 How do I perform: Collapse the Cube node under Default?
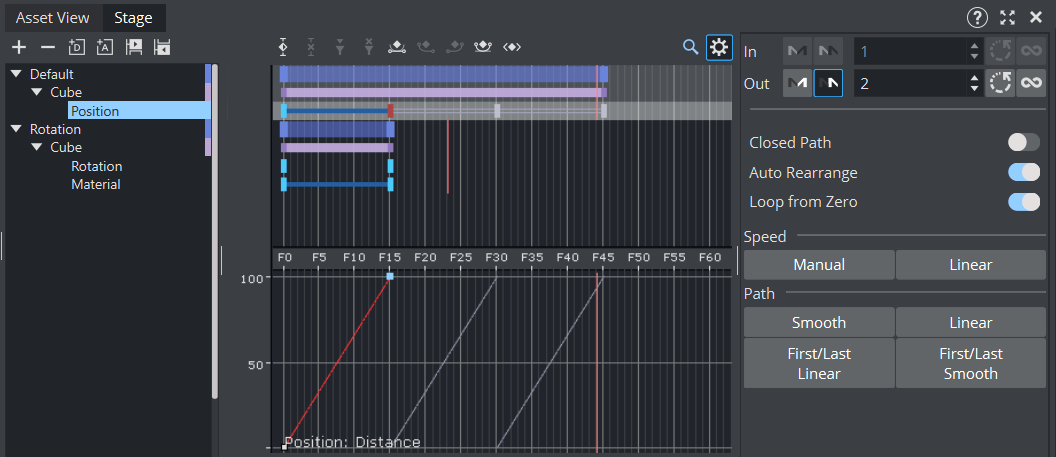[x=37, y=92]
